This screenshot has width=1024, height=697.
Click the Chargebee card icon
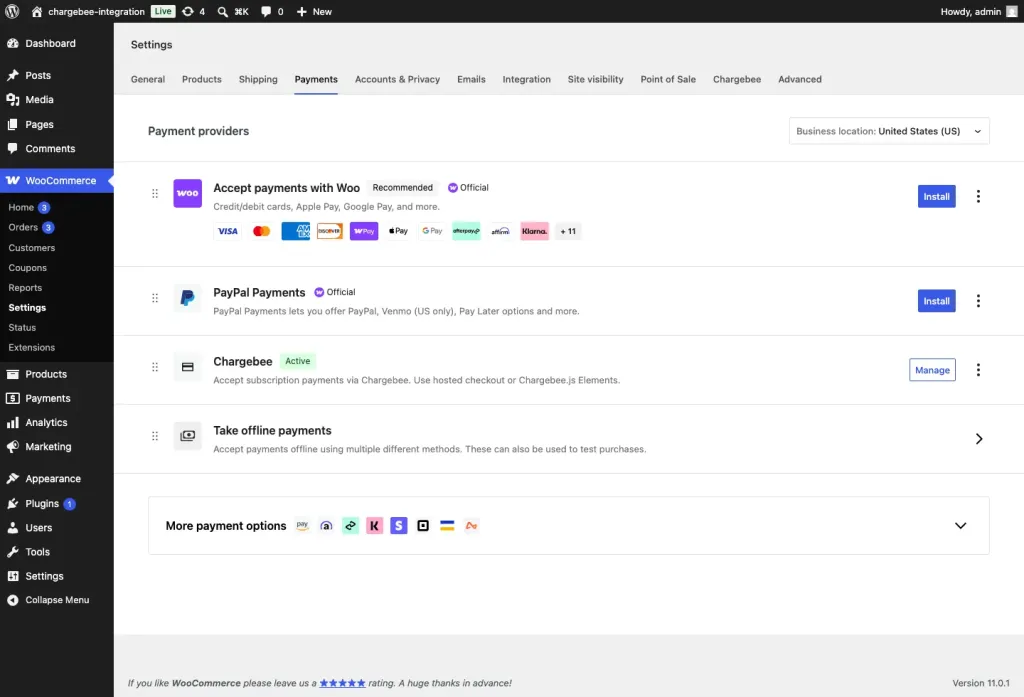click(x=187, y=367)
